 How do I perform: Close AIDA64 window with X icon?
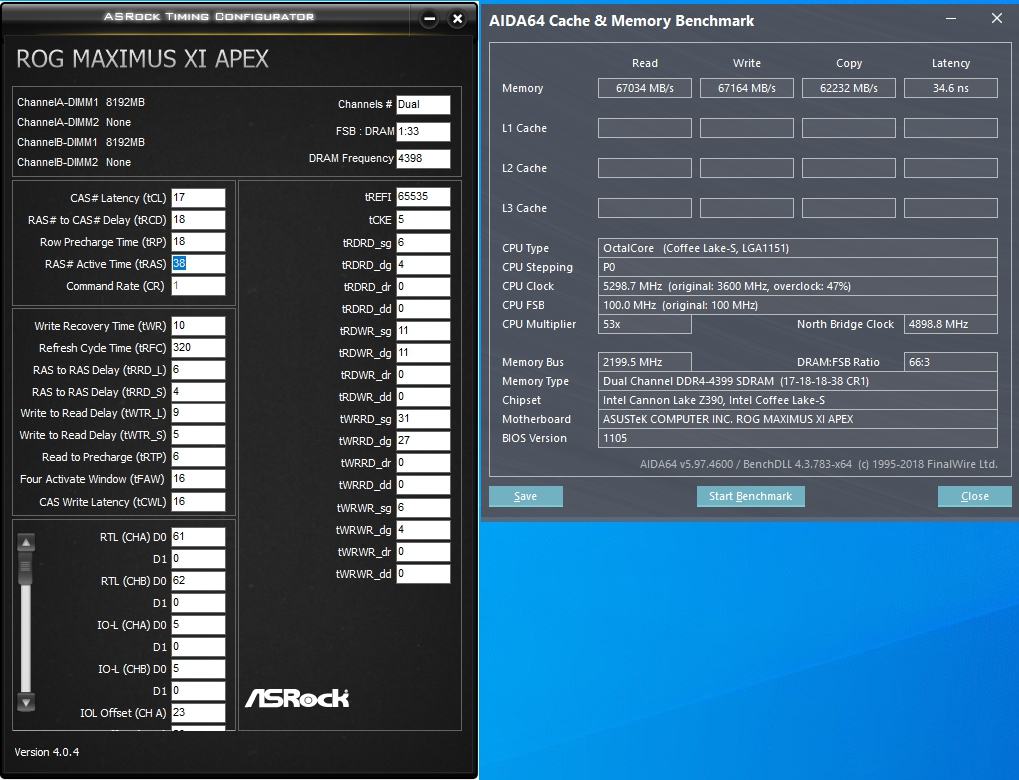coord(997,18)
